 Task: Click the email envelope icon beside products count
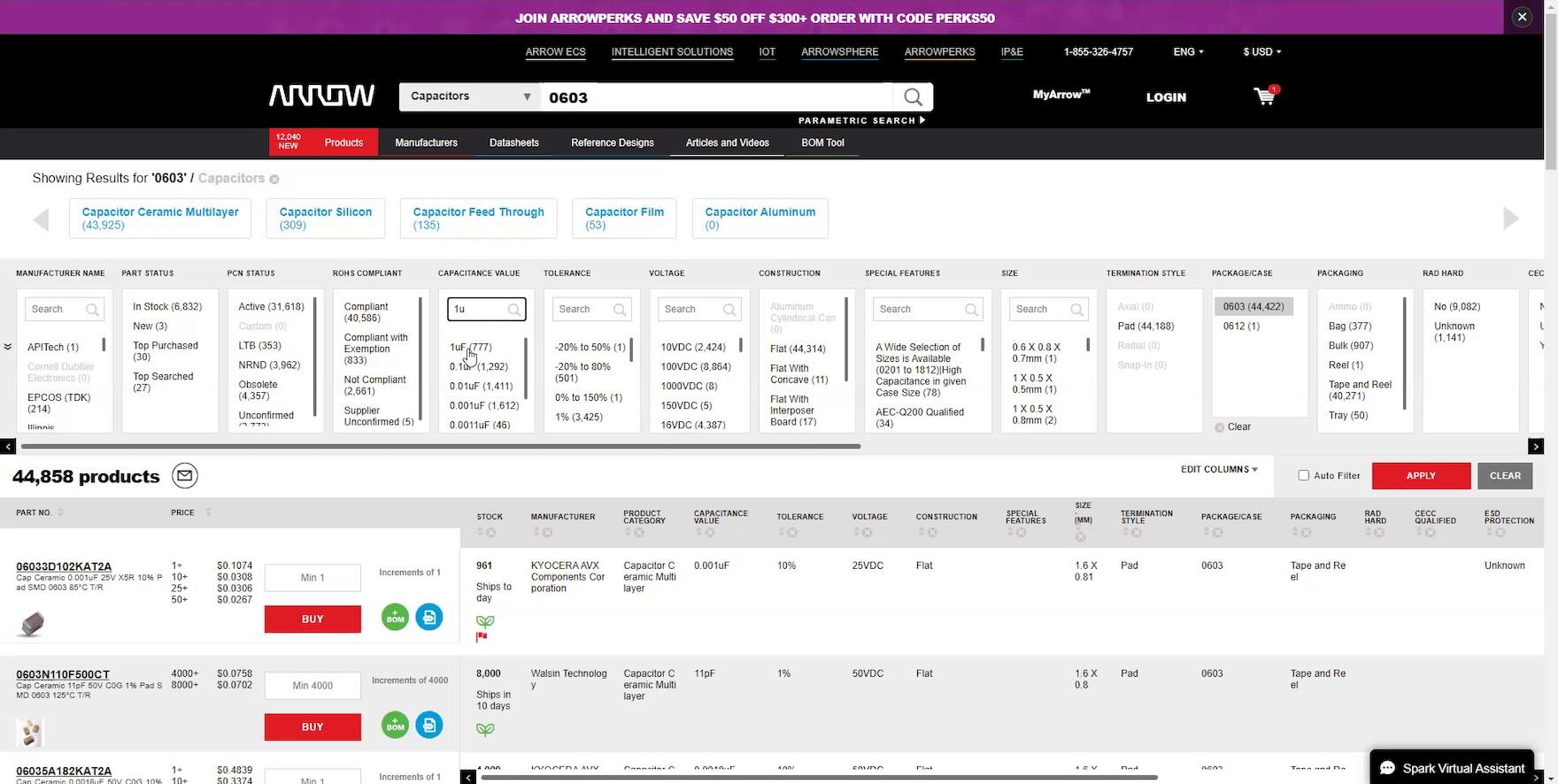click(184, 476)
